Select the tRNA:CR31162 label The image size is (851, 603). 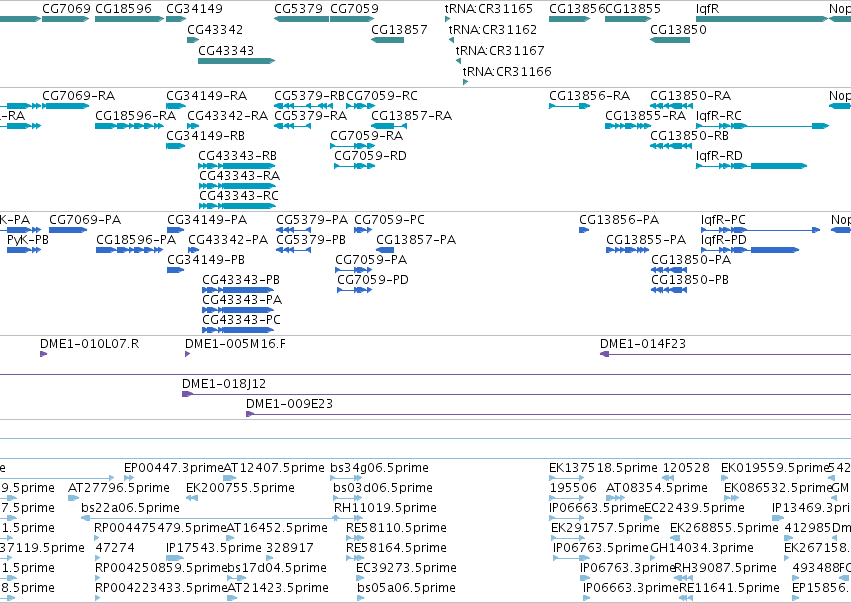[x=493, y=29]
